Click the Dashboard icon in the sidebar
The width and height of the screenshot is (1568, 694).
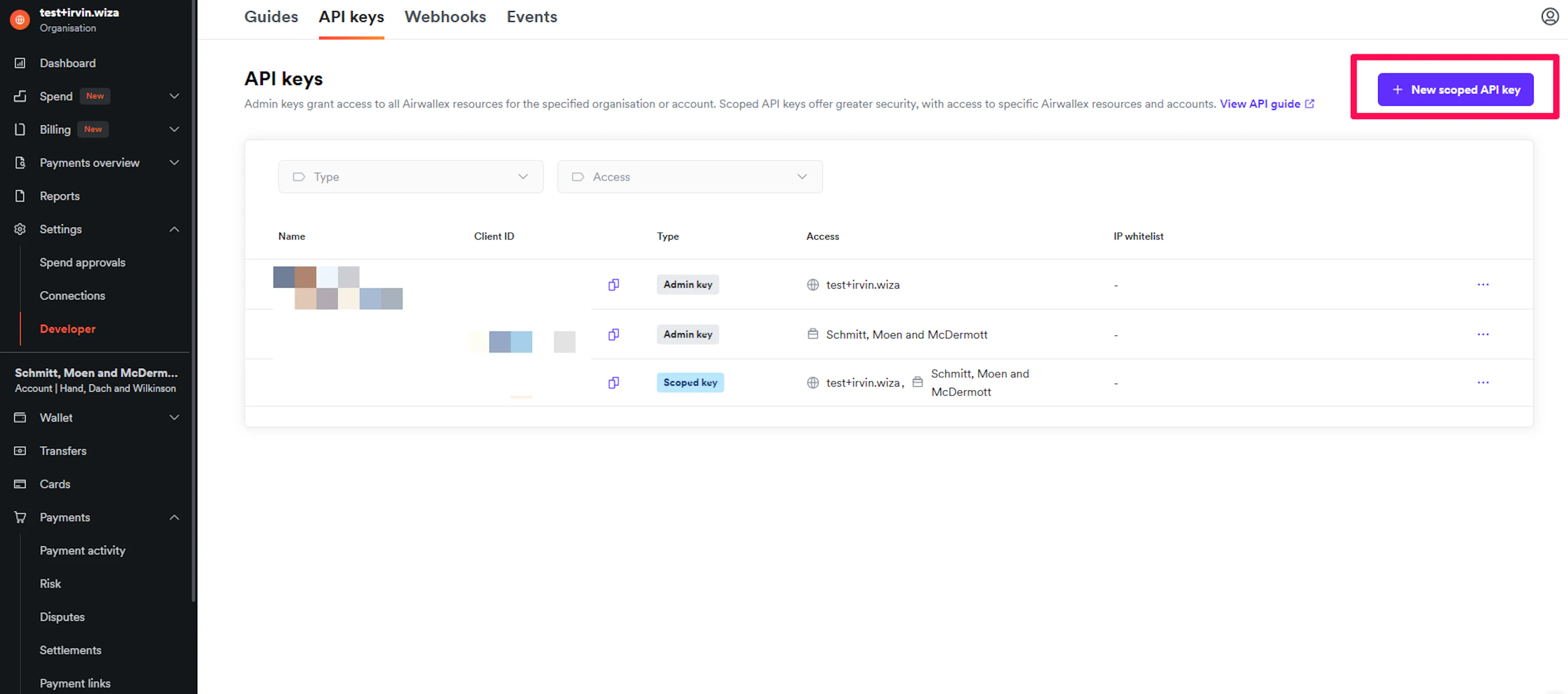tap(20, 63)
